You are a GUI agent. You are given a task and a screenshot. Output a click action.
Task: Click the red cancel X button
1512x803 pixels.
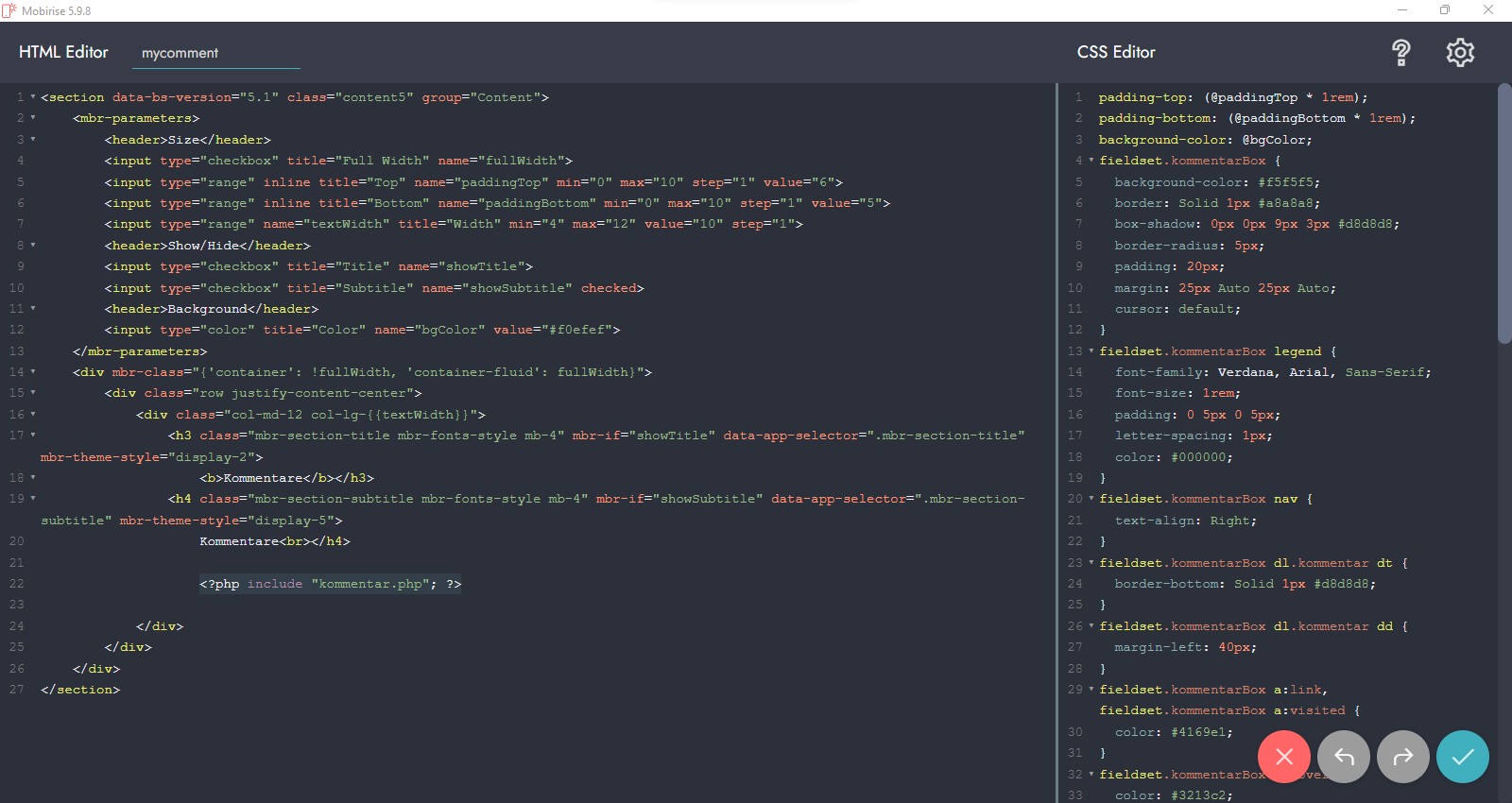pyautogui.click(x=1283, y=757)
